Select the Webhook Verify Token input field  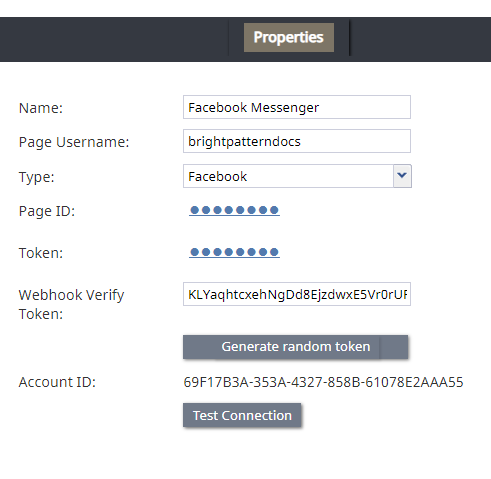(297, 294)
